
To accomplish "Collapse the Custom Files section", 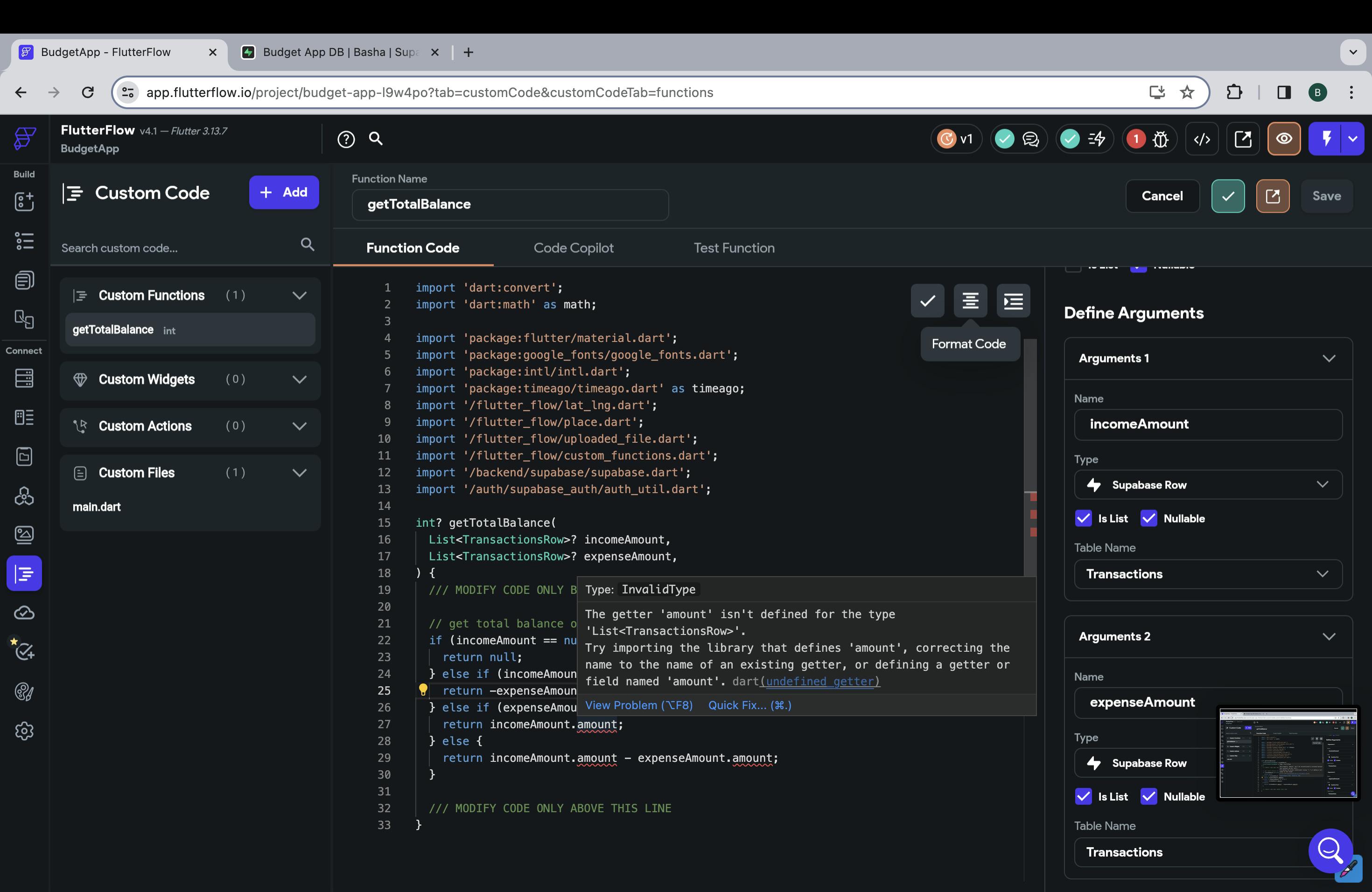I will point(299,473).
